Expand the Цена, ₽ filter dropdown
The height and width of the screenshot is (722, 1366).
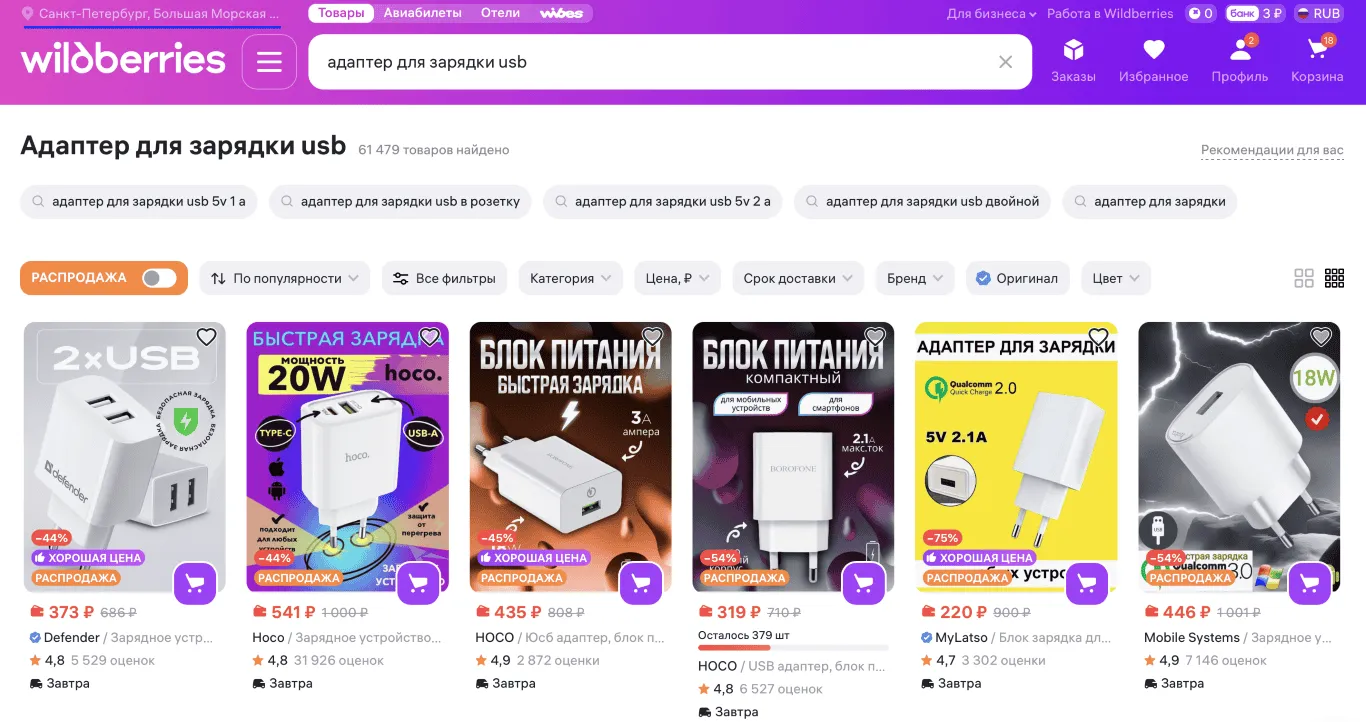(677, 278)
